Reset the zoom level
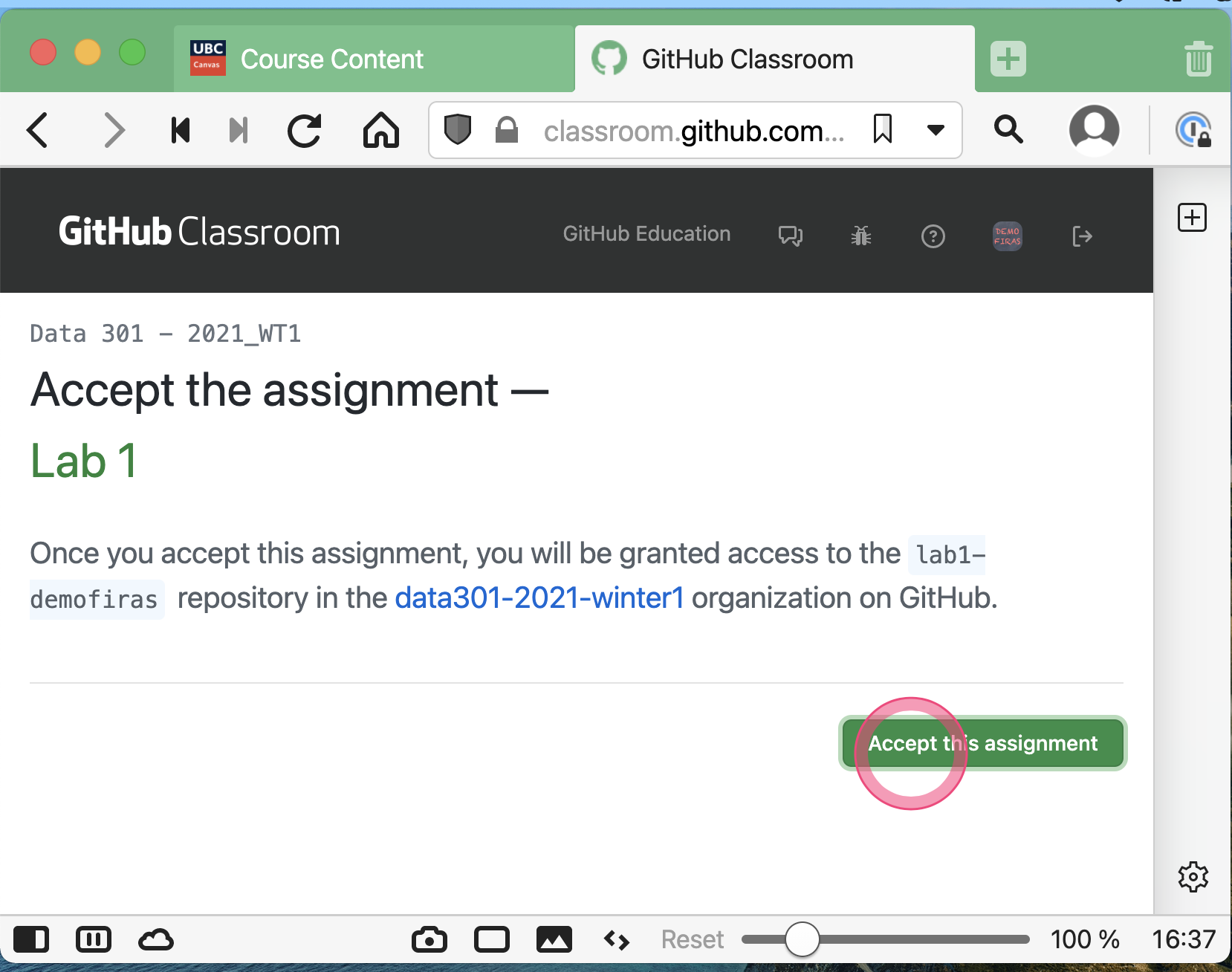The image size is (1232, 972). pyautogui.click(x=693, y=939)
